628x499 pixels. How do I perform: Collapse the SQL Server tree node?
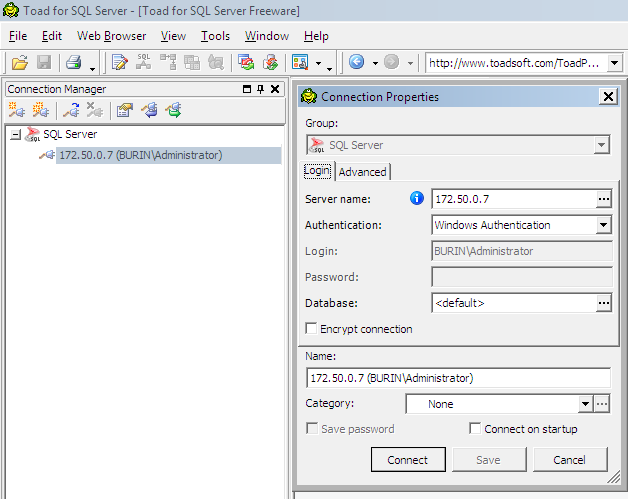point(15,134)
